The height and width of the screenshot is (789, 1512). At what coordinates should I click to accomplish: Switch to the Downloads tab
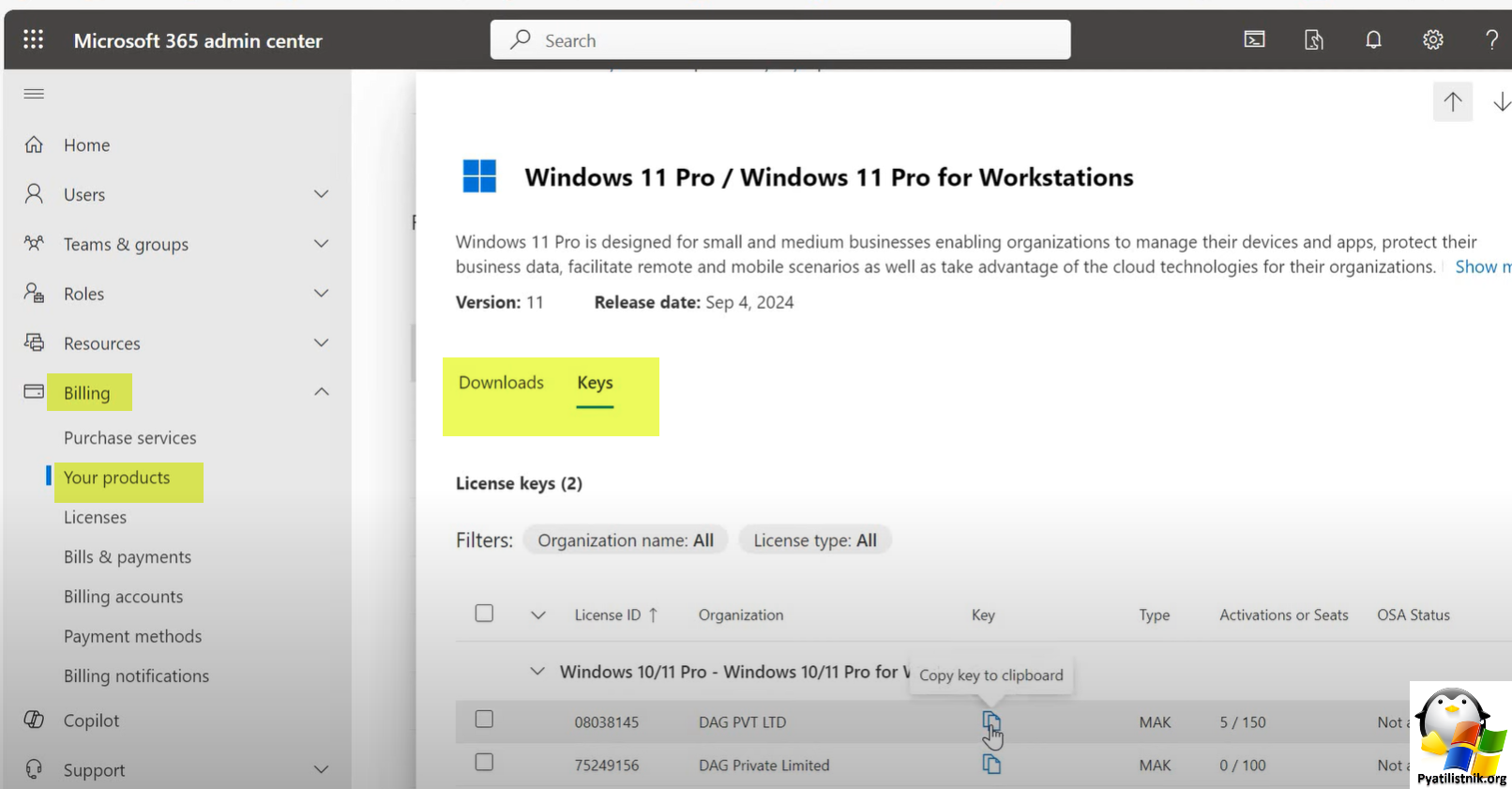[x=501, y=383]
